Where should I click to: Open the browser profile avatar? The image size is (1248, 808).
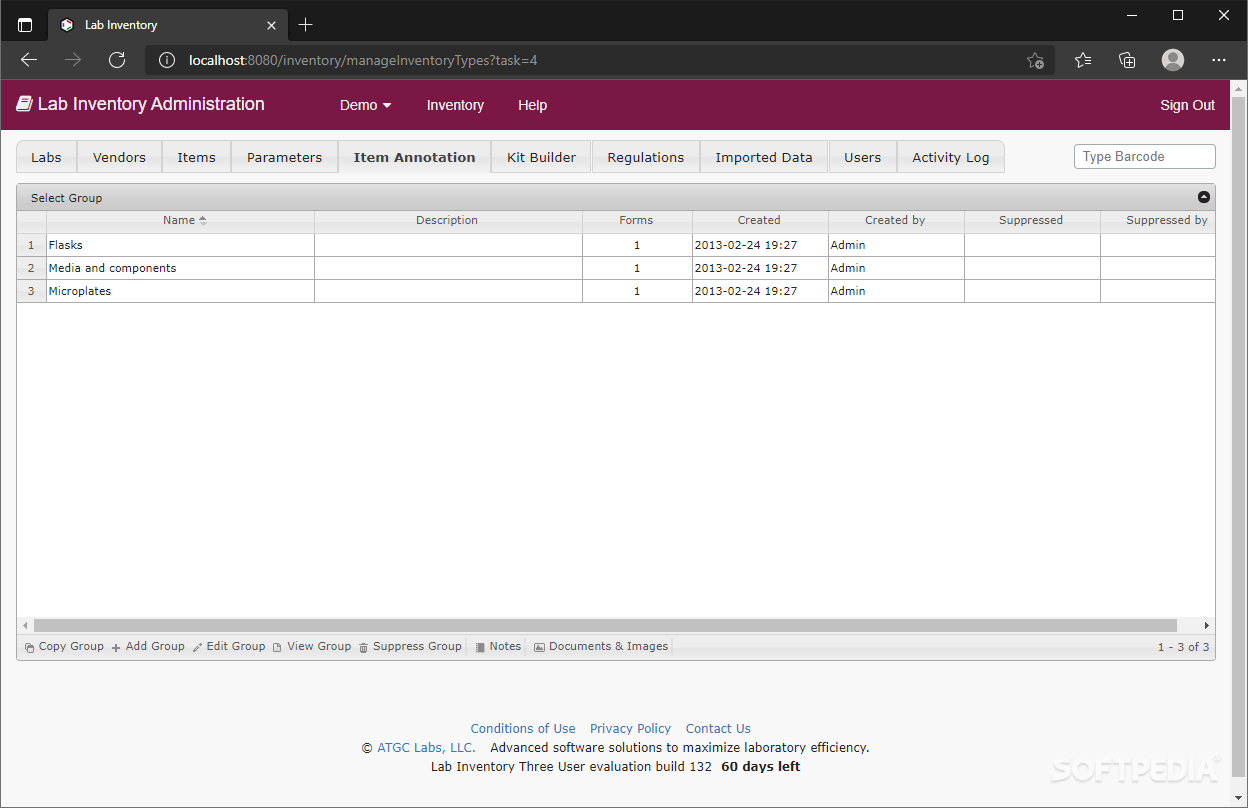click(x=1173, y=60)
